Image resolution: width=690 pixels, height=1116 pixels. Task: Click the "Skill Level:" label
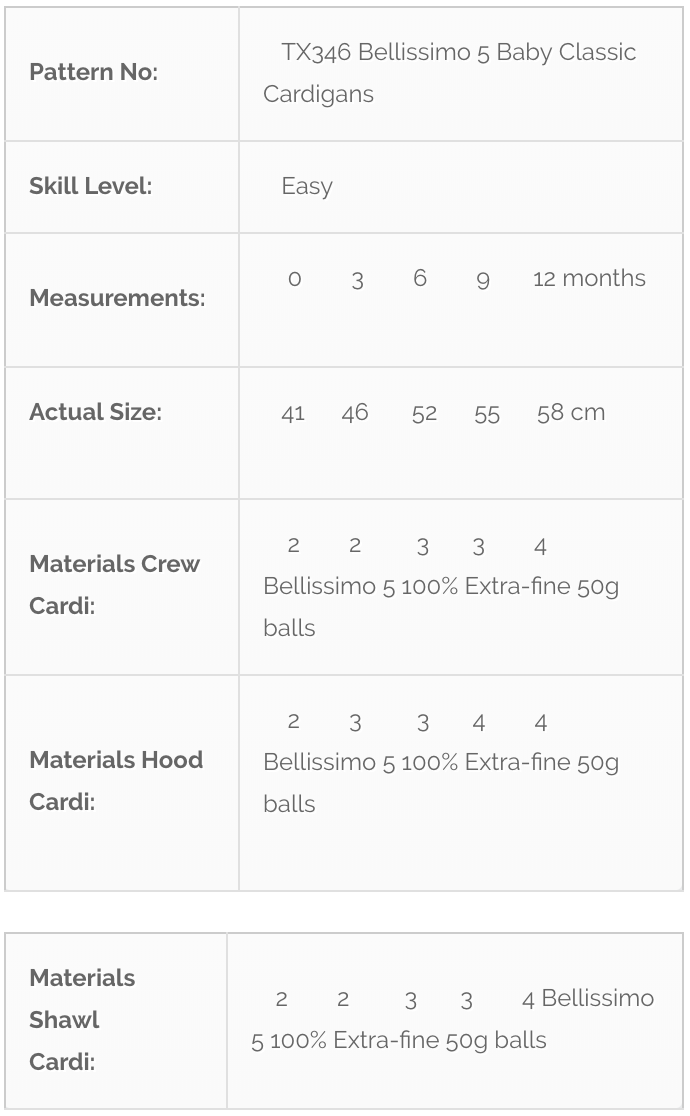[90, 186]
